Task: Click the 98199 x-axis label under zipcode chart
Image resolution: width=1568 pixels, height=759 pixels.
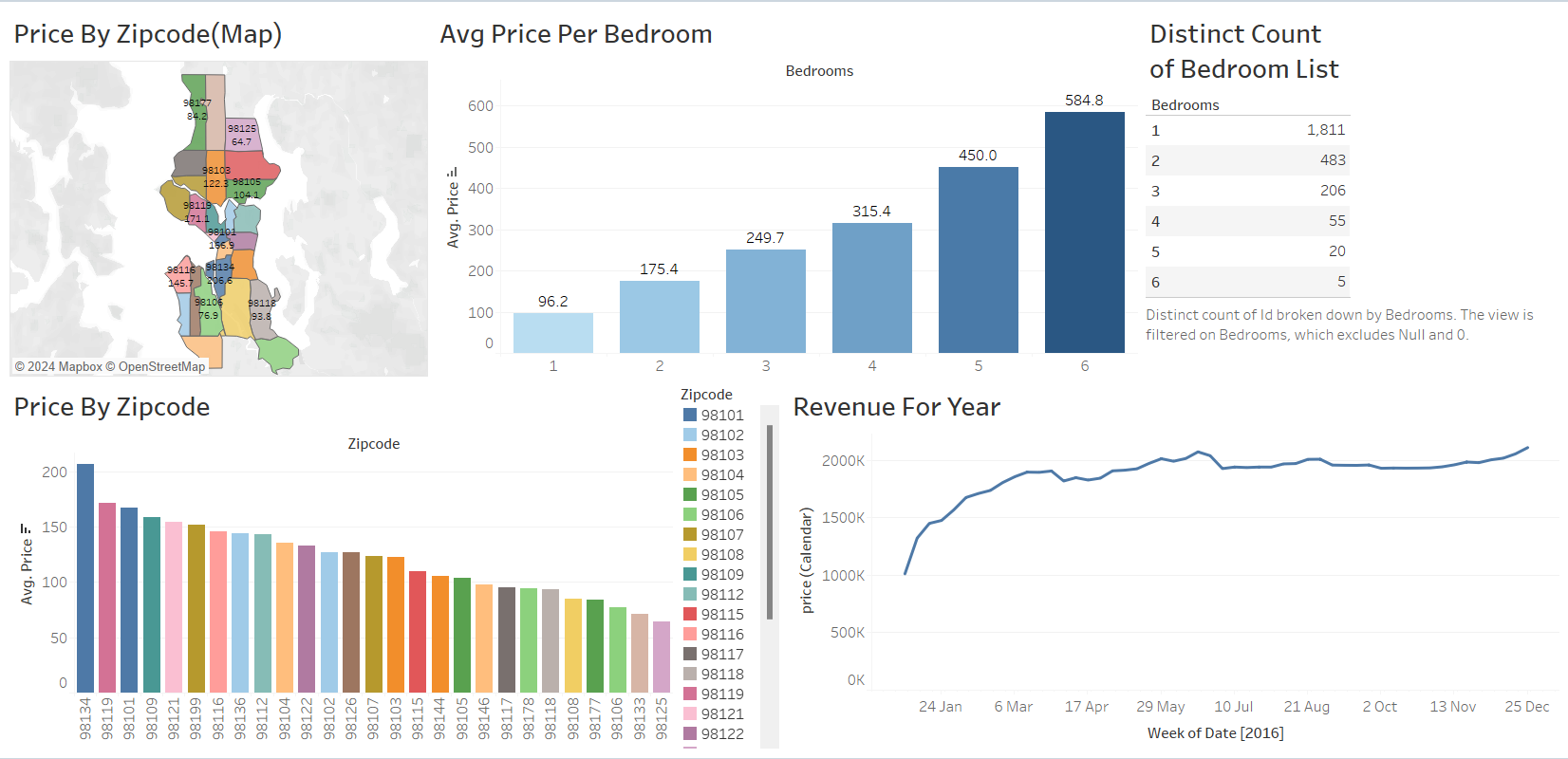Action: (196, 718)
